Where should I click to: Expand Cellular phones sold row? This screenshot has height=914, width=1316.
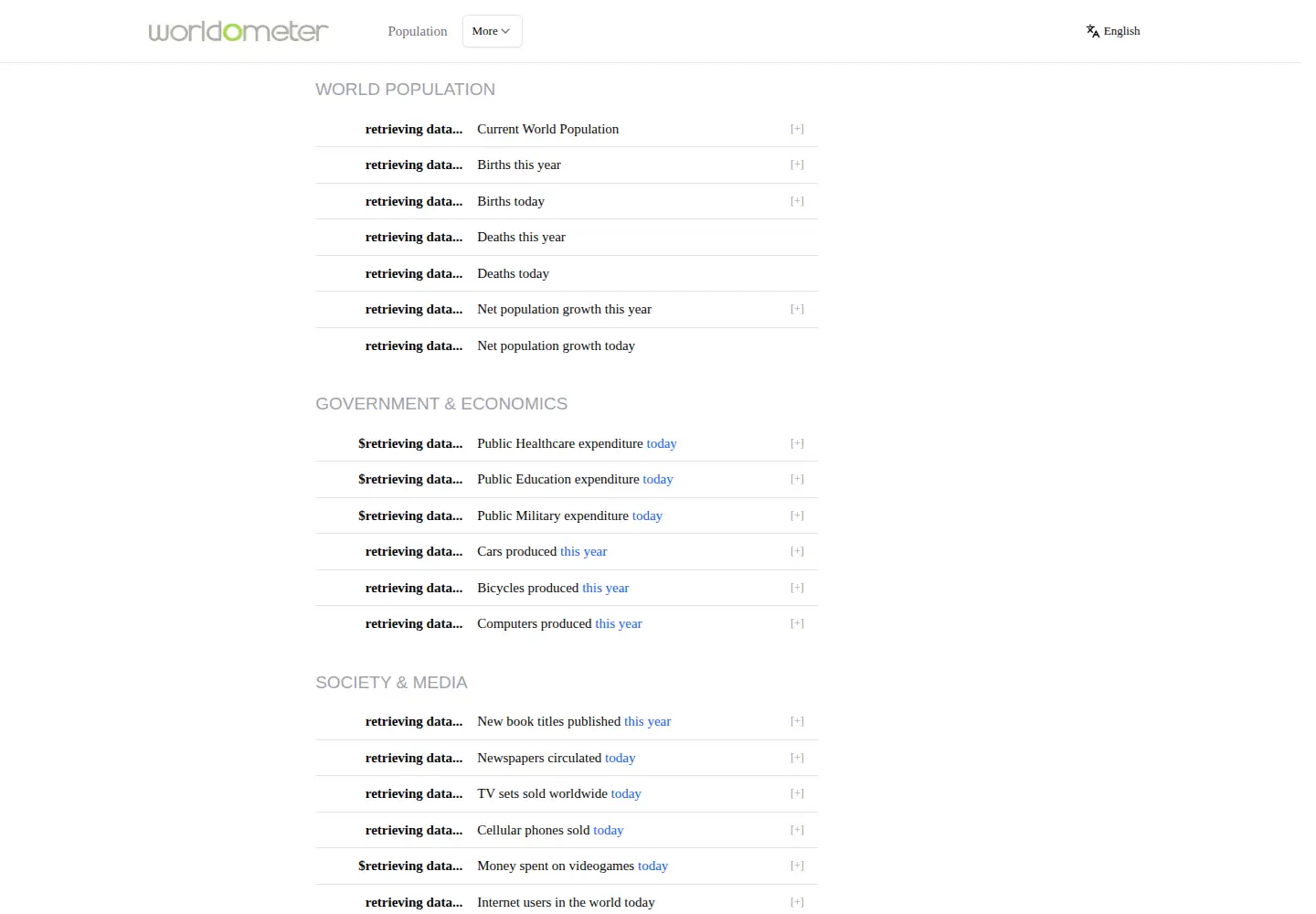tap(797, 830)
